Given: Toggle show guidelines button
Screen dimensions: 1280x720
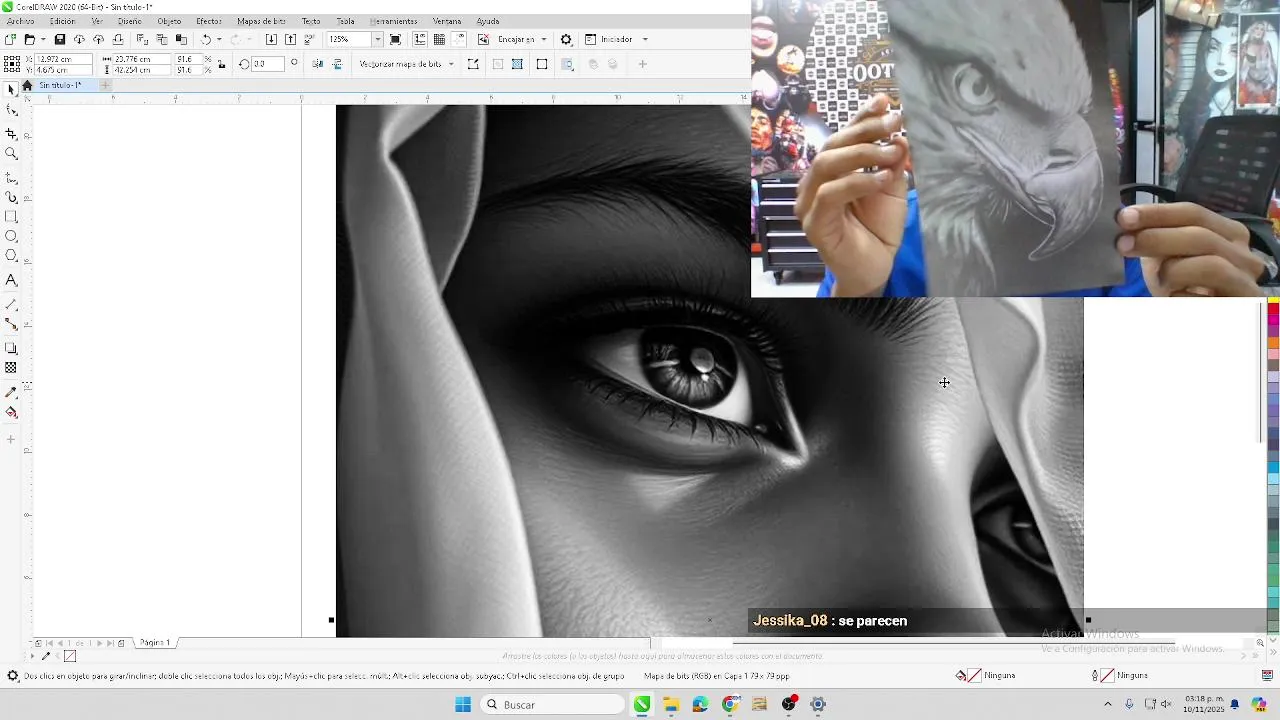Looking at the screenshot, I should click(458, 39).
